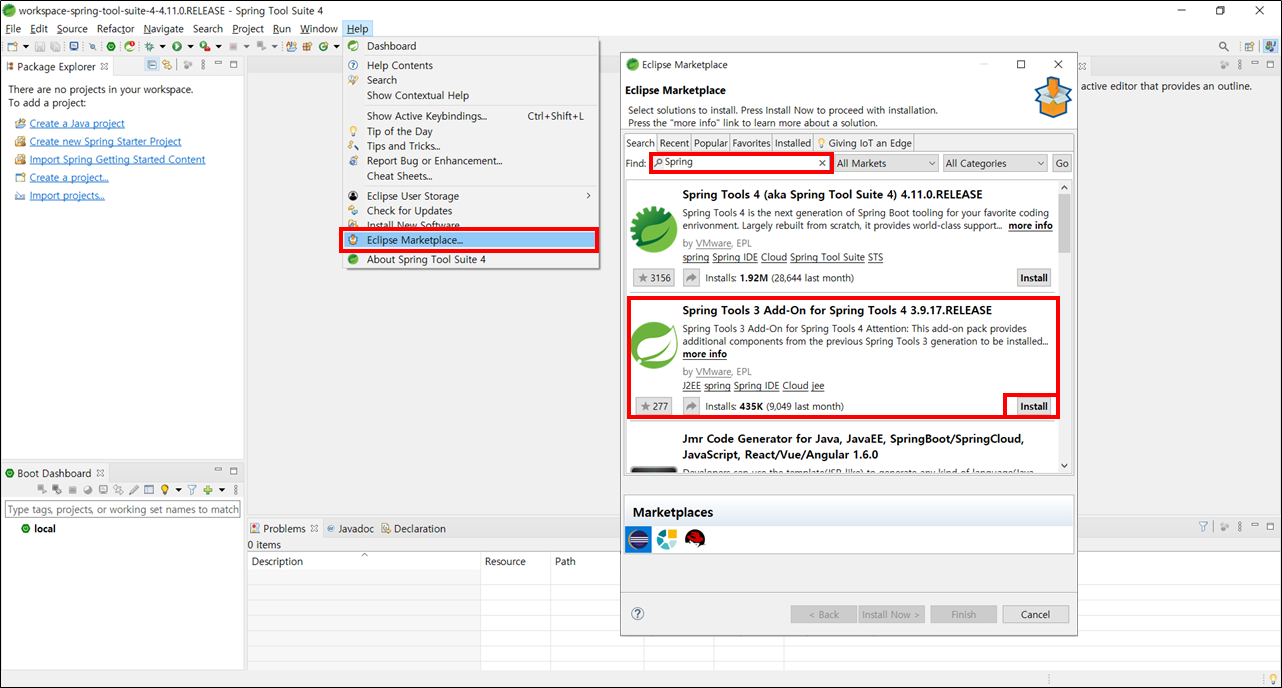Click the Marketplace results vertical scrollbar
This screenshot has height=688, width=1282.
point(1063,326)
